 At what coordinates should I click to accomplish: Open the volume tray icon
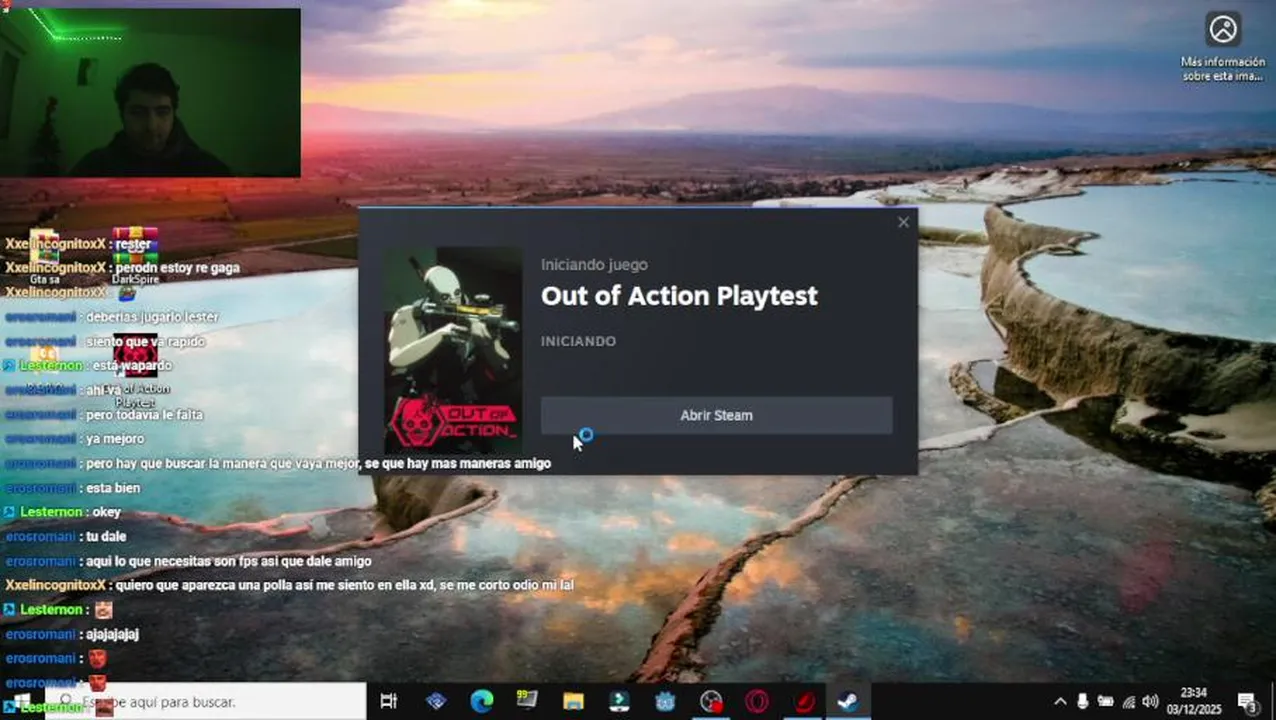[1151, 702]
